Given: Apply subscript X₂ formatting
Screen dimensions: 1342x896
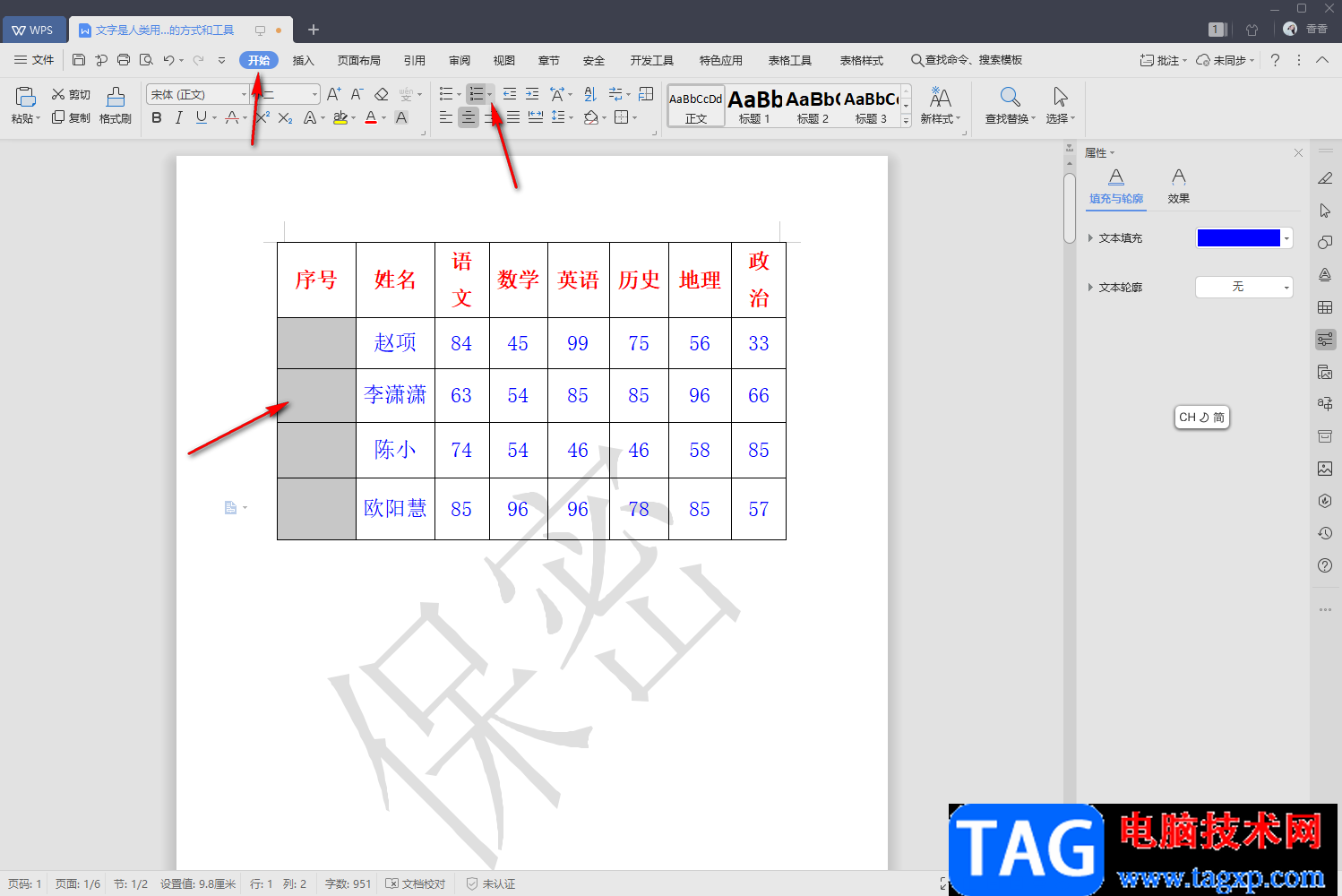Looking at the screenshot, I should tap(285, 117).
